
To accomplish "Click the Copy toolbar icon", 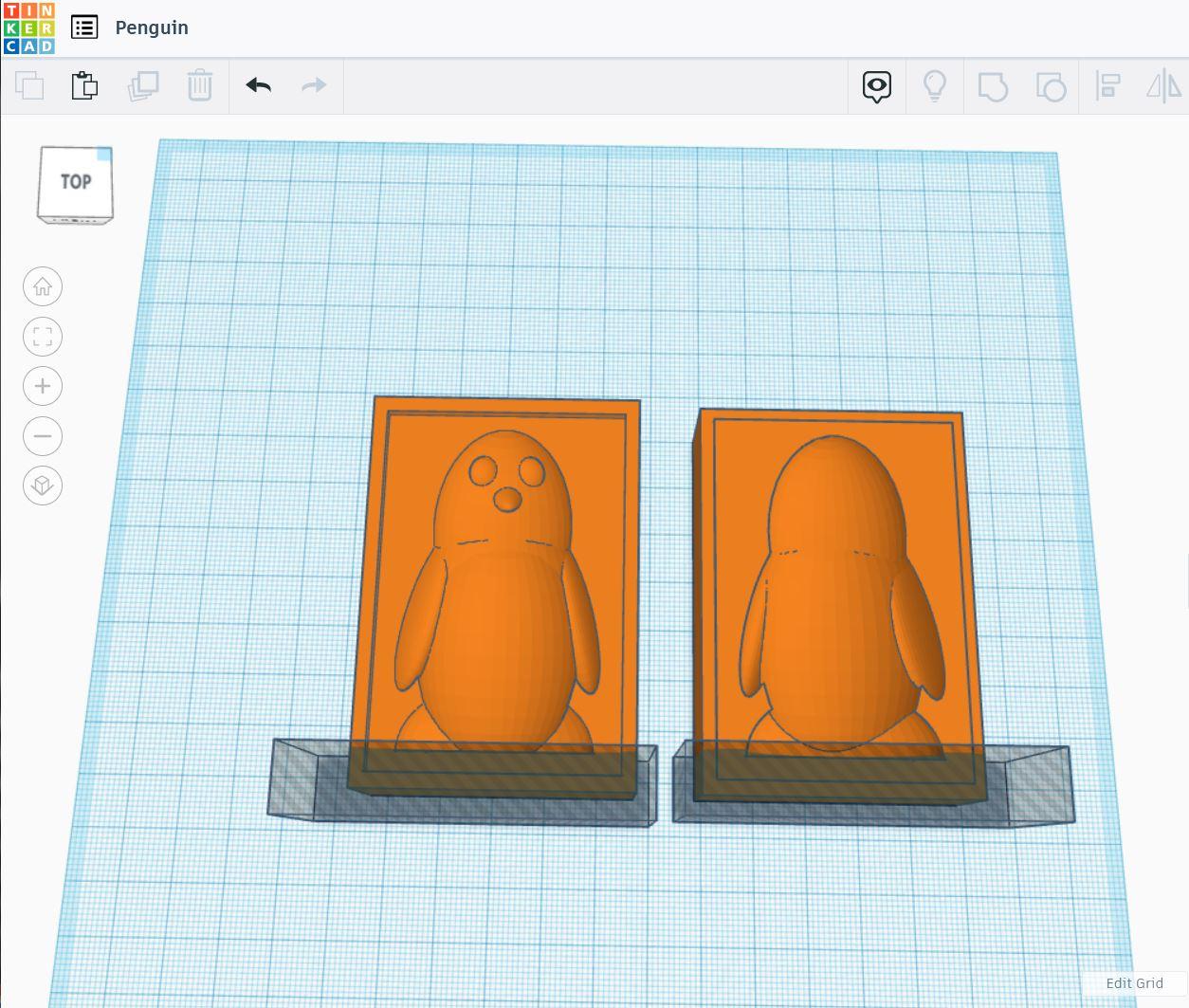I will point(29,86).
